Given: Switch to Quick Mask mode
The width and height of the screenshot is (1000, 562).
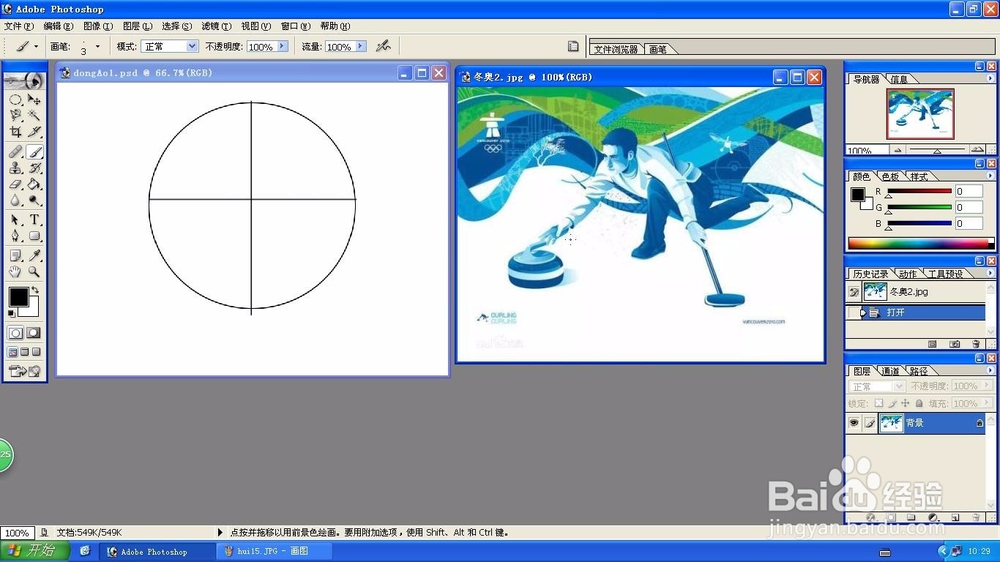Looking at the screenshot, I should pos(33,333).
